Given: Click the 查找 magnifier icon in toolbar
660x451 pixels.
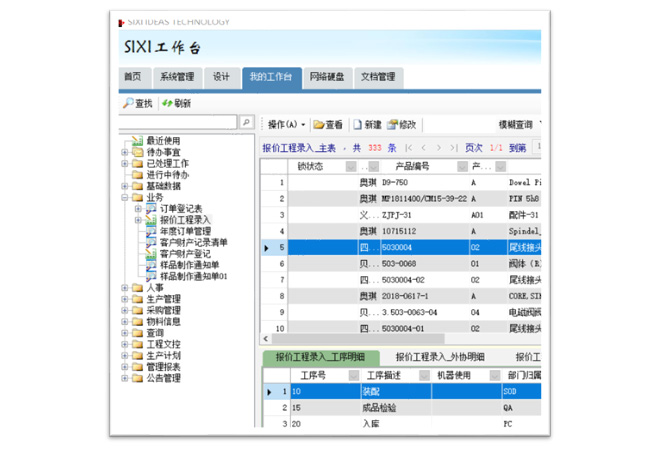Looking at the screenshot, I should coord(128,103).
